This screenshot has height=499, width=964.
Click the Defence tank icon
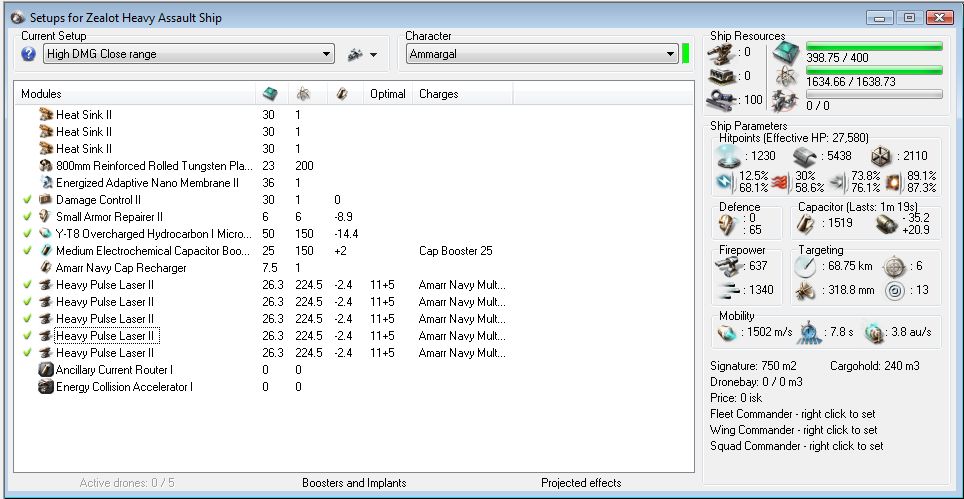click(x=728, y=225)
